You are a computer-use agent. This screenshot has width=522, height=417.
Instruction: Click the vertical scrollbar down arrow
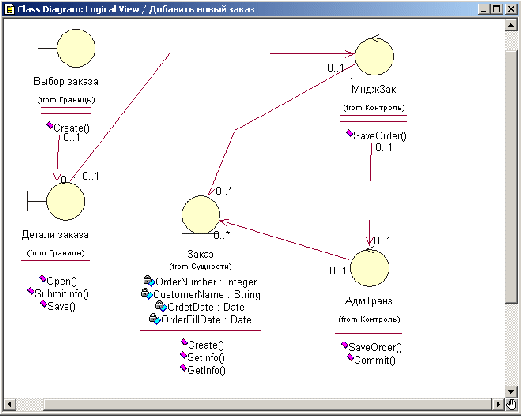[511, 392]
